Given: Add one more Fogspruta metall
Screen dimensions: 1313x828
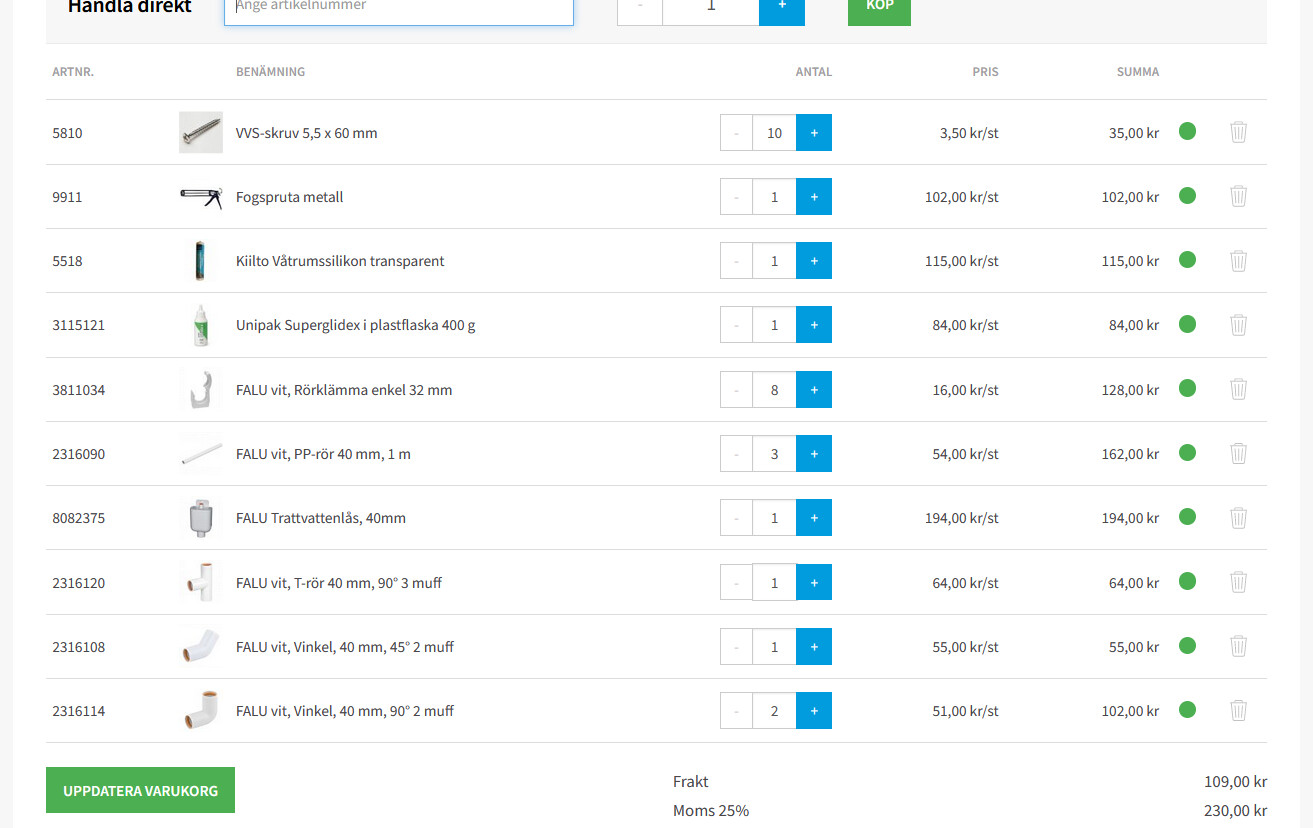Looking at the screenshot, I should tap(814, 197).
